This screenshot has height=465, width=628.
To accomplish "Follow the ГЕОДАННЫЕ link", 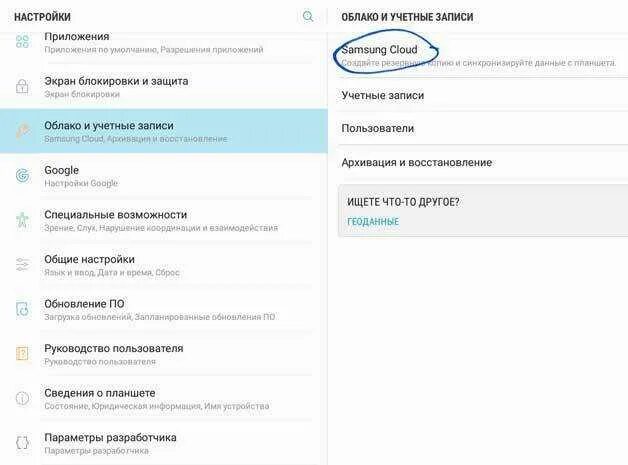I will click(x=373, y=222).
